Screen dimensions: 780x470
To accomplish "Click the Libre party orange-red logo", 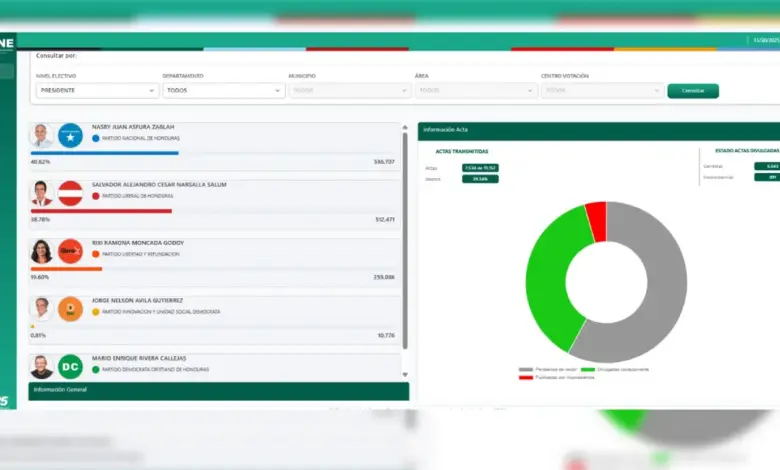I will [70, 251].
